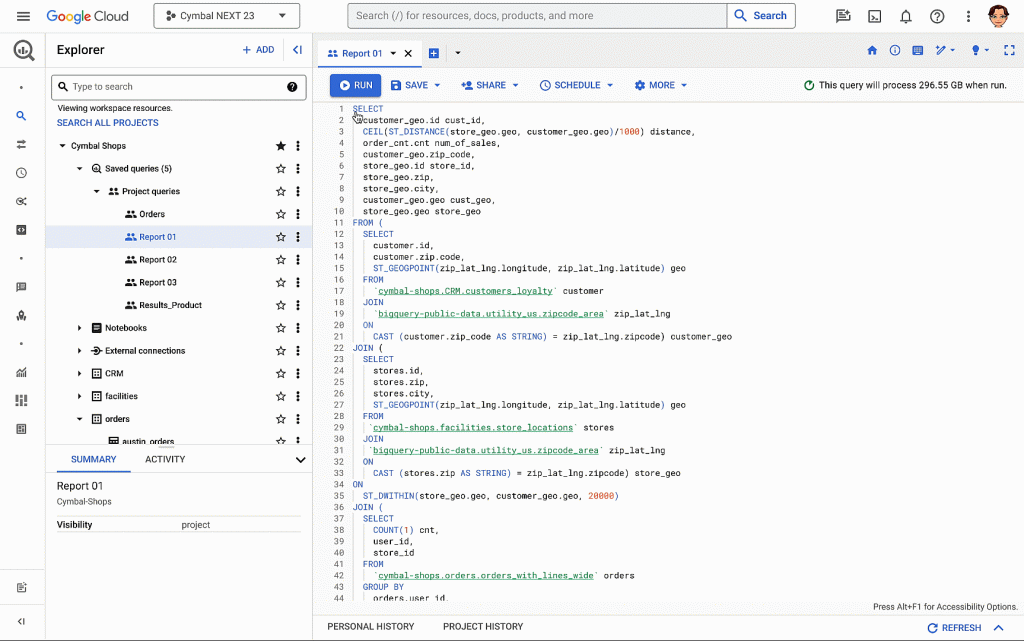Image resolution: width=1024 pixels, height=641 pixels.
Task: Star the facilities dataset
Action: tap(281, 396)
